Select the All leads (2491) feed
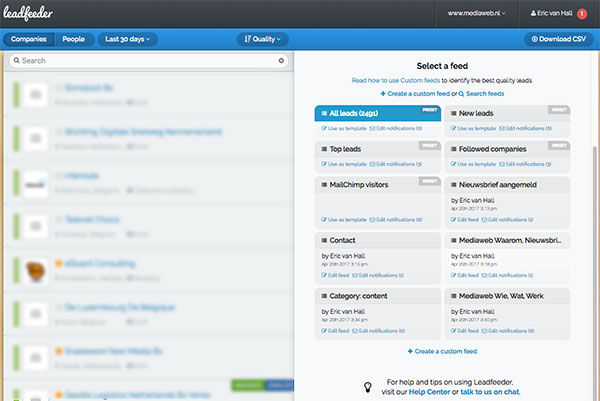 378,113
